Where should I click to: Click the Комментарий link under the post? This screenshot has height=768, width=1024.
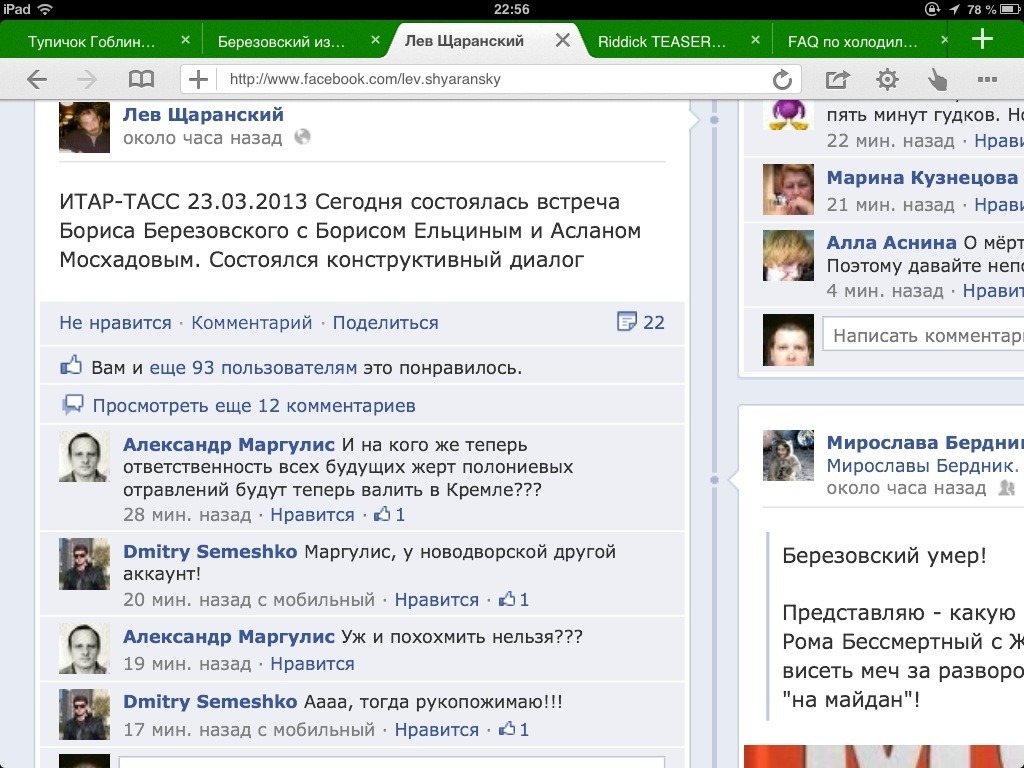pyautogui.click(x=251, y=323)
